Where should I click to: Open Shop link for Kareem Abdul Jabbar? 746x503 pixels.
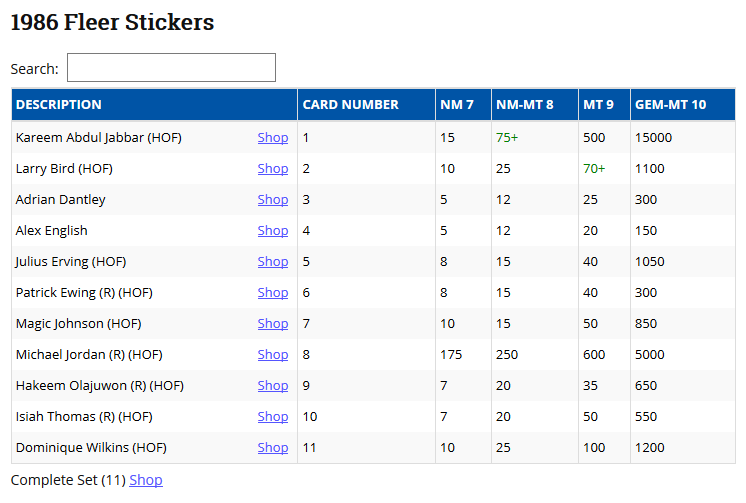point(272,138)
